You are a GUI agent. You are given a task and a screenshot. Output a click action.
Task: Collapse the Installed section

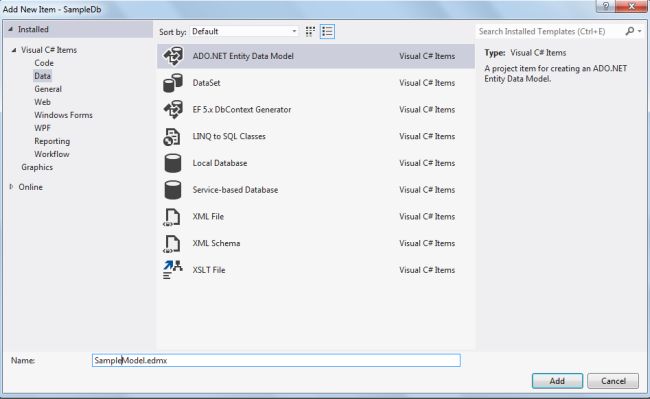pyautogui.click(x=11, y=29)
